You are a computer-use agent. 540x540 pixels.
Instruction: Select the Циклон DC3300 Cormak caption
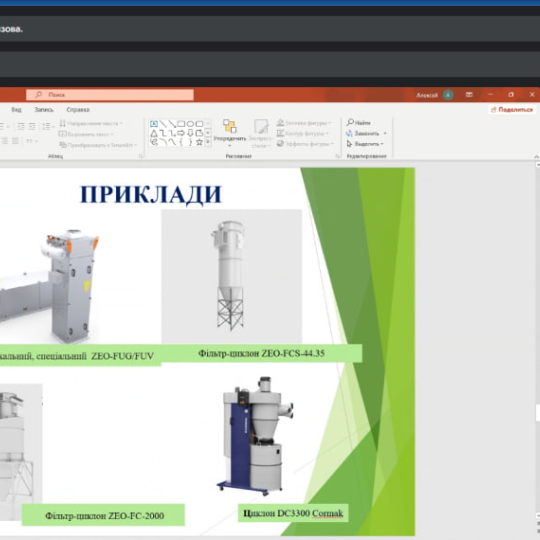(293, 513)
